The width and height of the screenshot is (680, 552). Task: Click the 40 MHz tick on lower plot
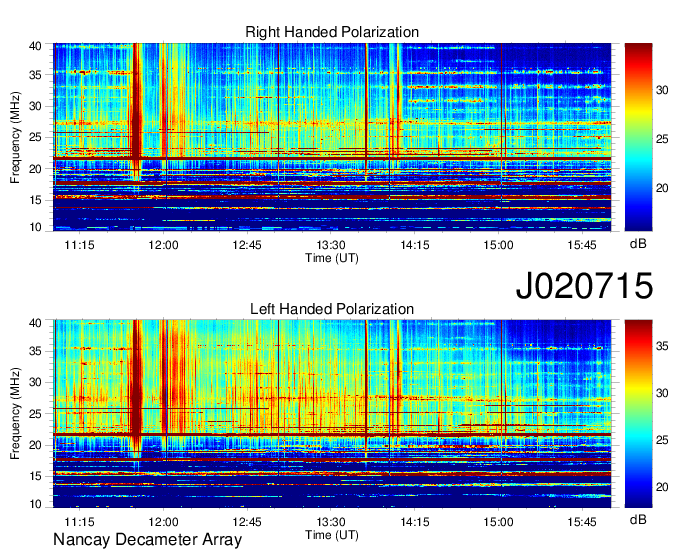pyautogui.click(x=36, y=323)
